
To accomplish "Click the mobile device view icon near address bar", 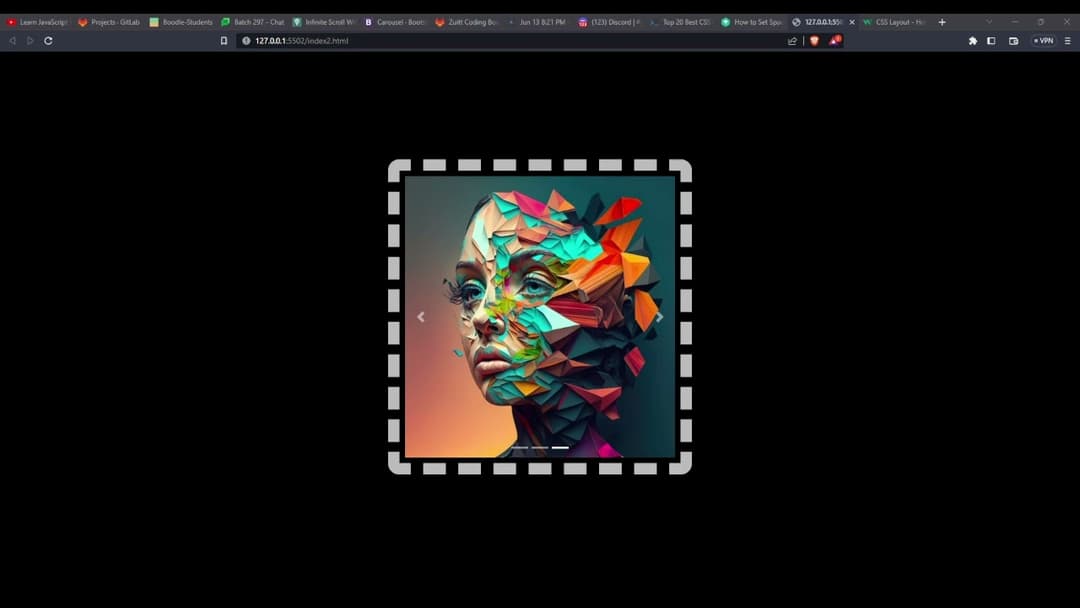I will (222, 41).
